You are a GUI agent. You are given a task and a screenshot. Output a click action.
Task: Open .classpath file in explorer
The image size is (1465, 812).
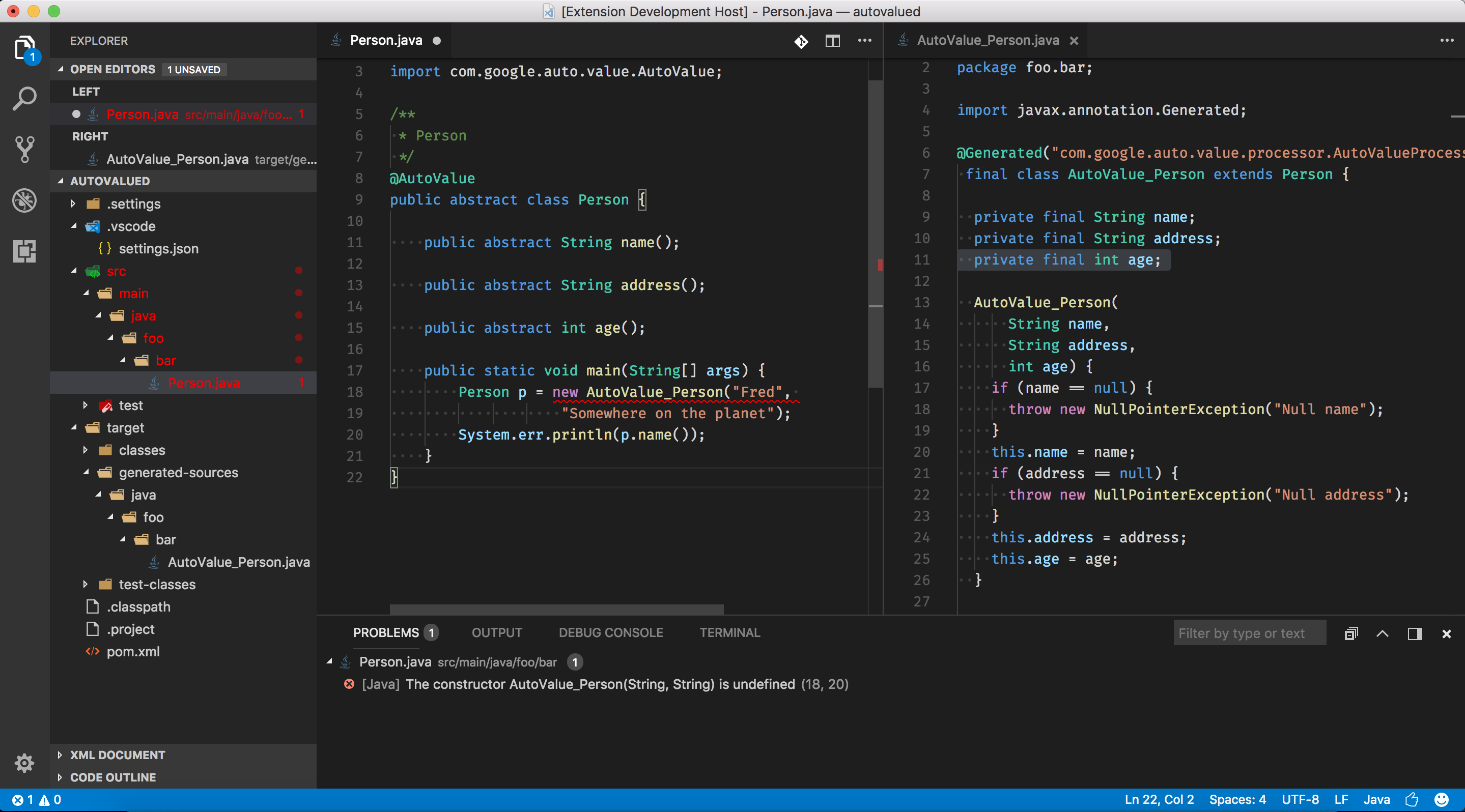click(138, 607)
